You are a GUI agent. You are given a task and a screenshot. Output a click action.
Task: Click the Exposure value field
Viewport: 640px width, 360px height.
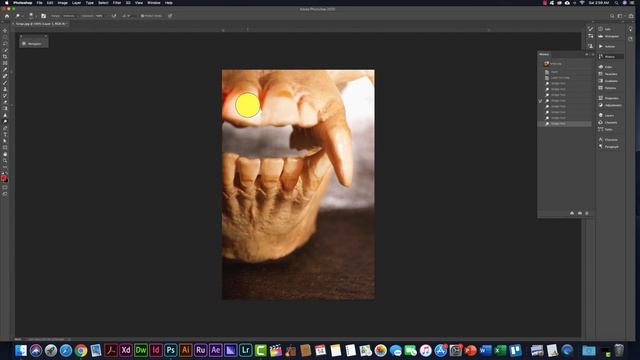coord(99,16)
